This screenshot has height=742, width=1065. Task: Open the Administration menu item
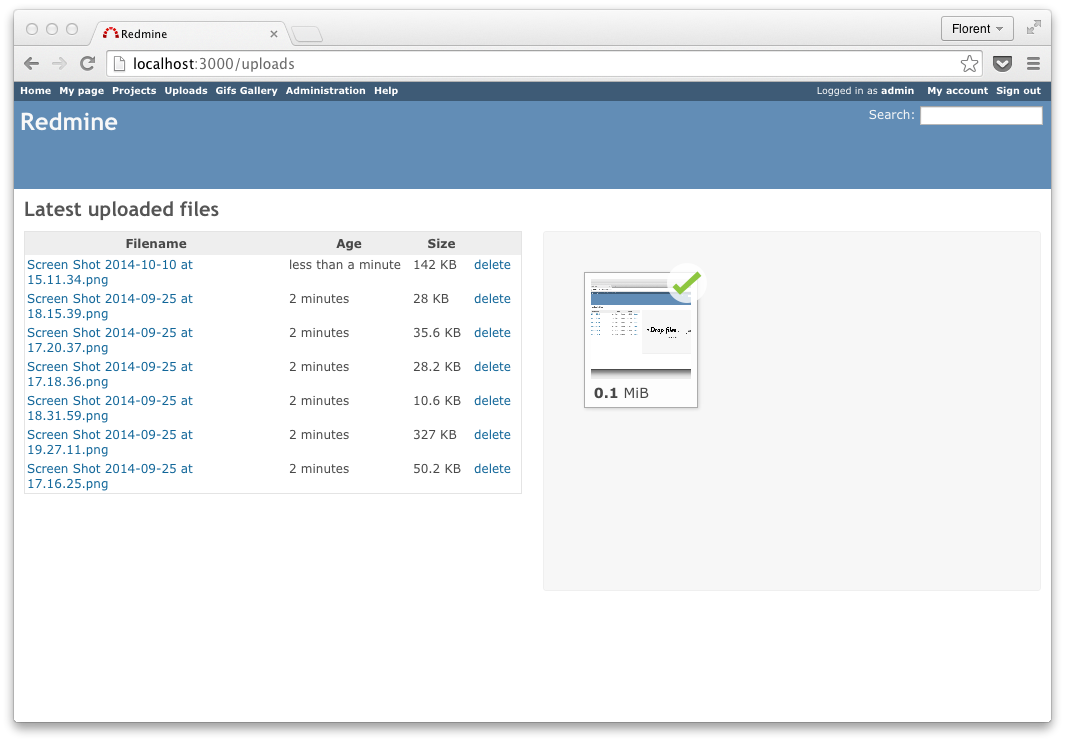(x=325, y=90)
